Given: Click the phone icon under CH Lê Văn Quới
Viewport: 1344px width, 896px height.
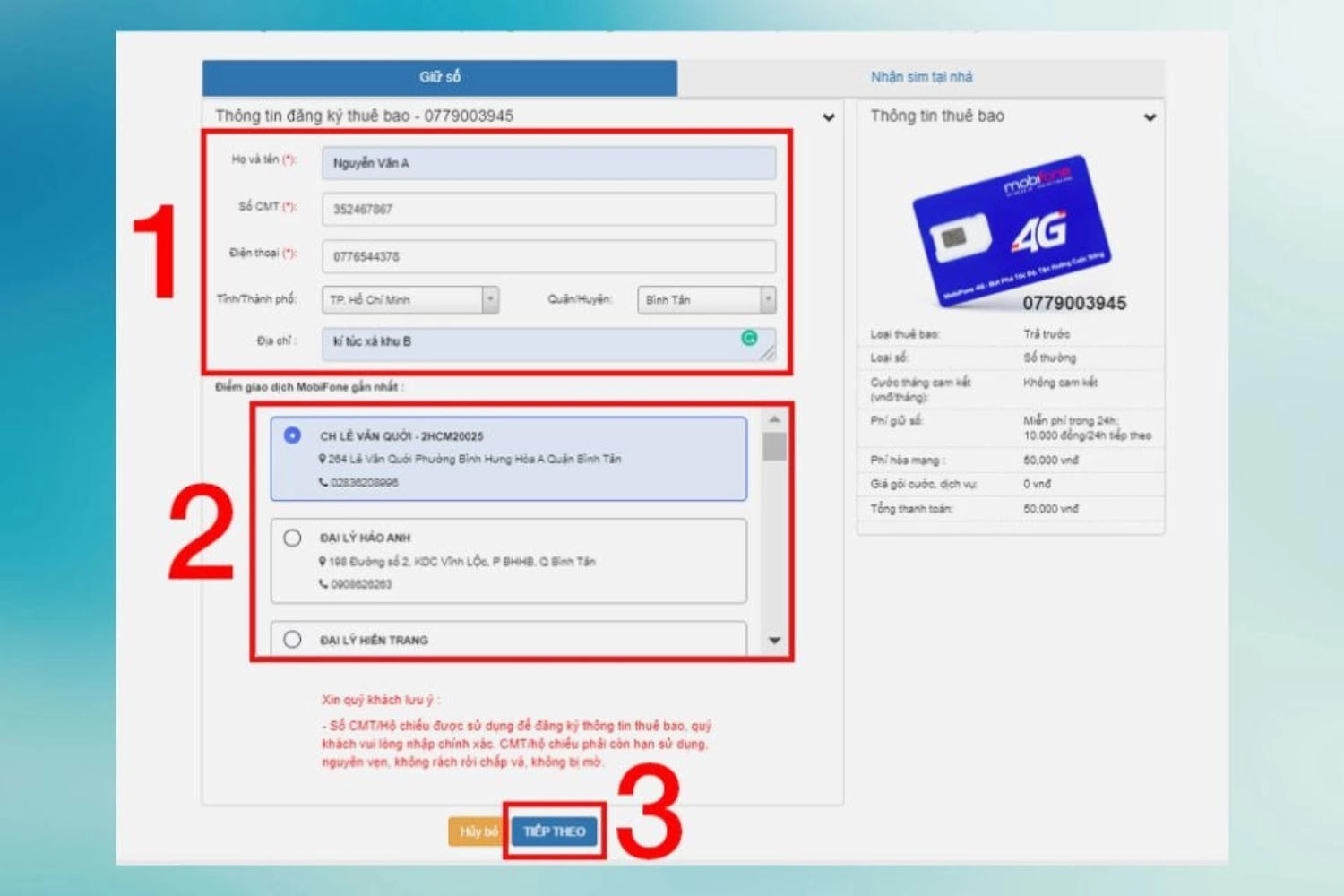Looking at the screenshot, I should click(323, 482).
